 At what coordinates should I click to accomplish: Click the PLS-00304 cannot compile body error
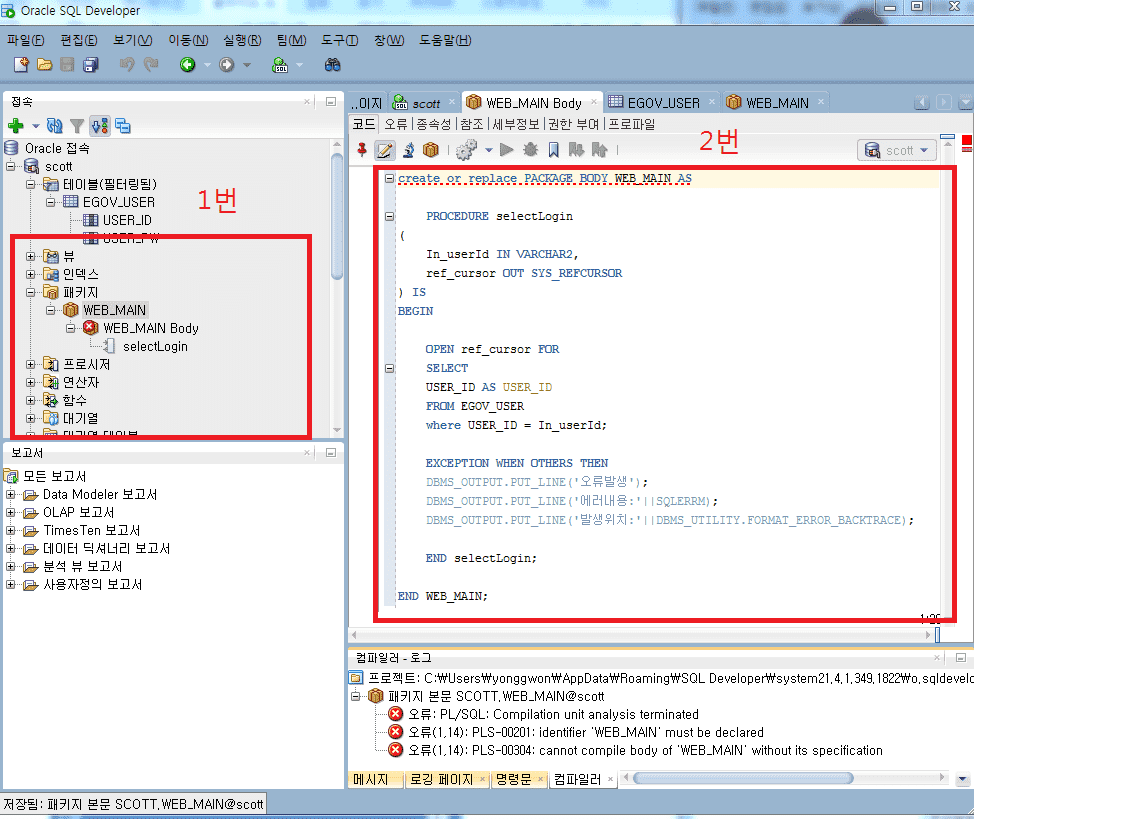645,750
